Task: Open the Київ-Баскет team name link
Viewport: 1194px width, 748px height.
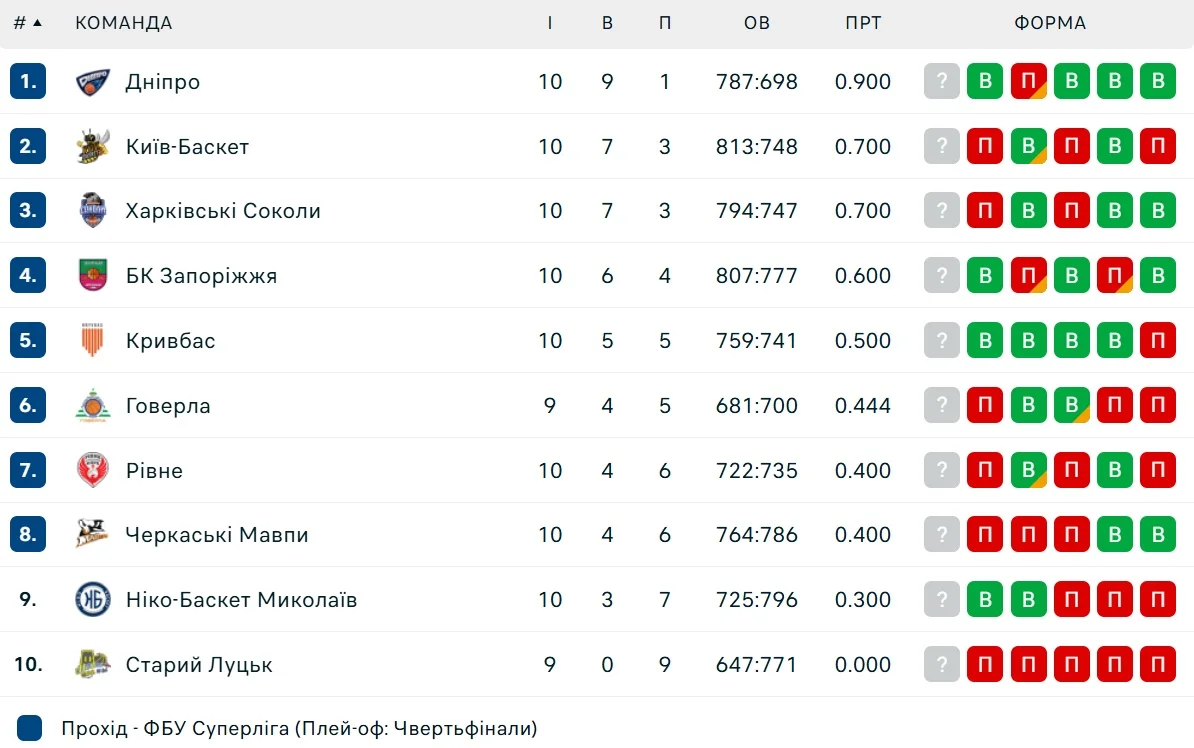Action: click(187, 147)
